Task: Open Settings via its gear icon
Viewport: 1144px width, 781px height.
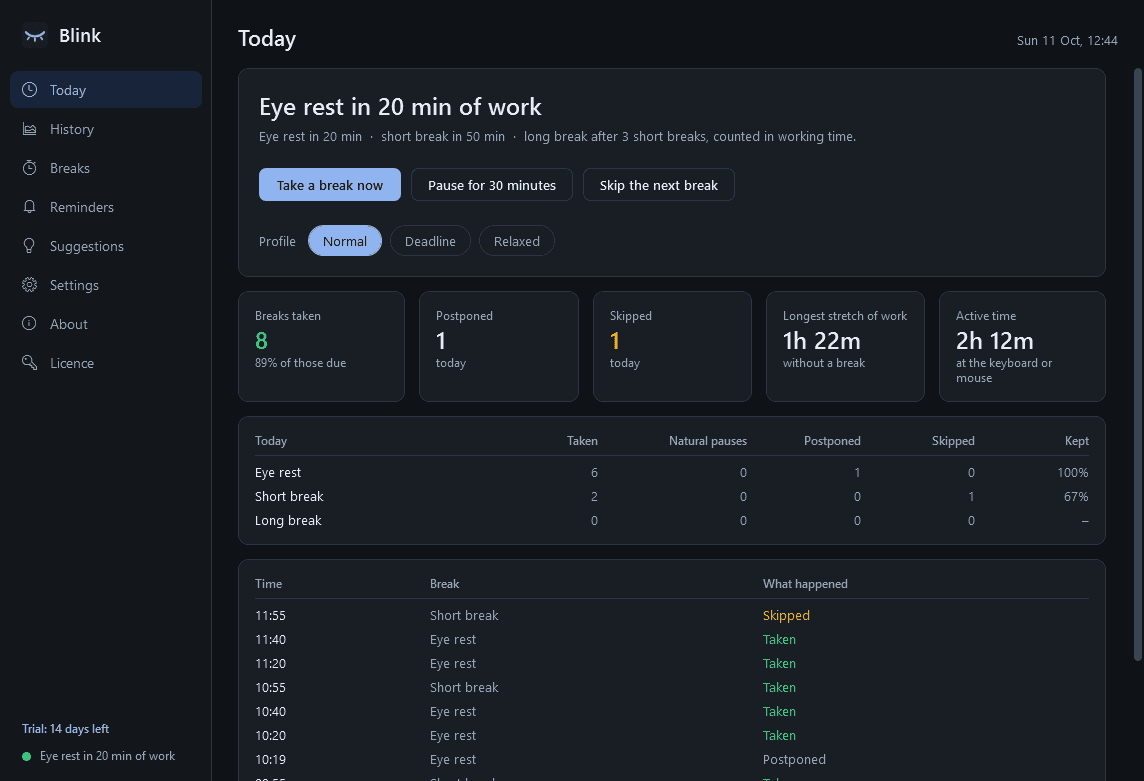Action: tap(29, 285)
